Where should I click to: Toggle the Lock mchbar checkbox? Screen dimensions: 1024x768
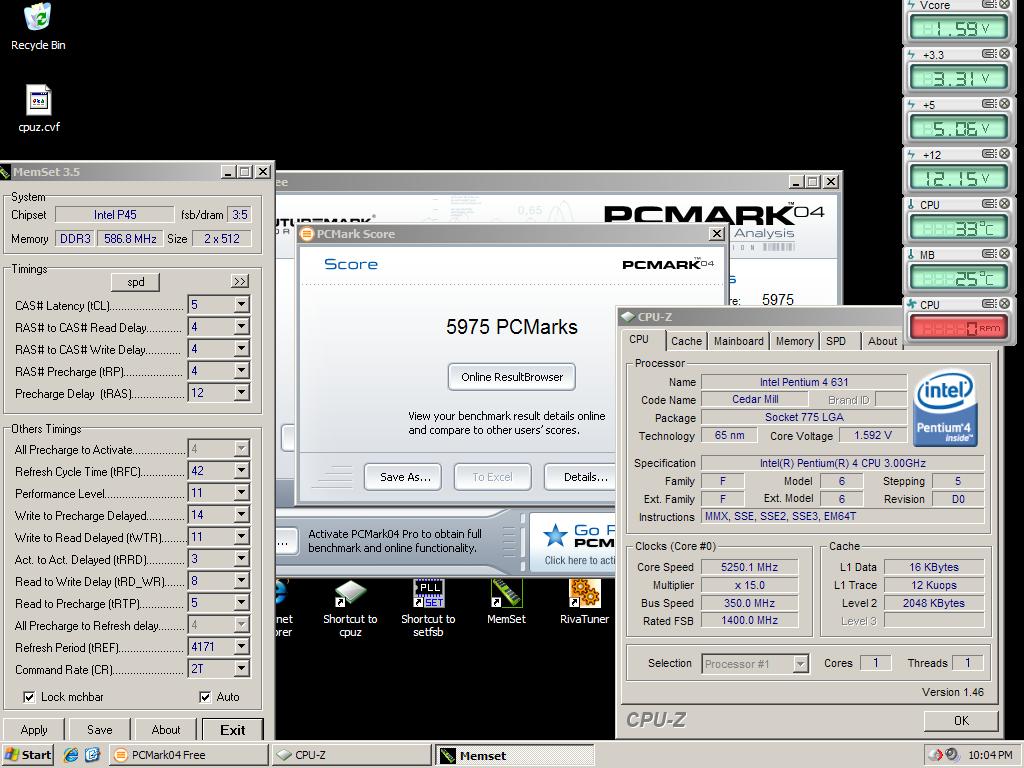[x=29, y=697]
